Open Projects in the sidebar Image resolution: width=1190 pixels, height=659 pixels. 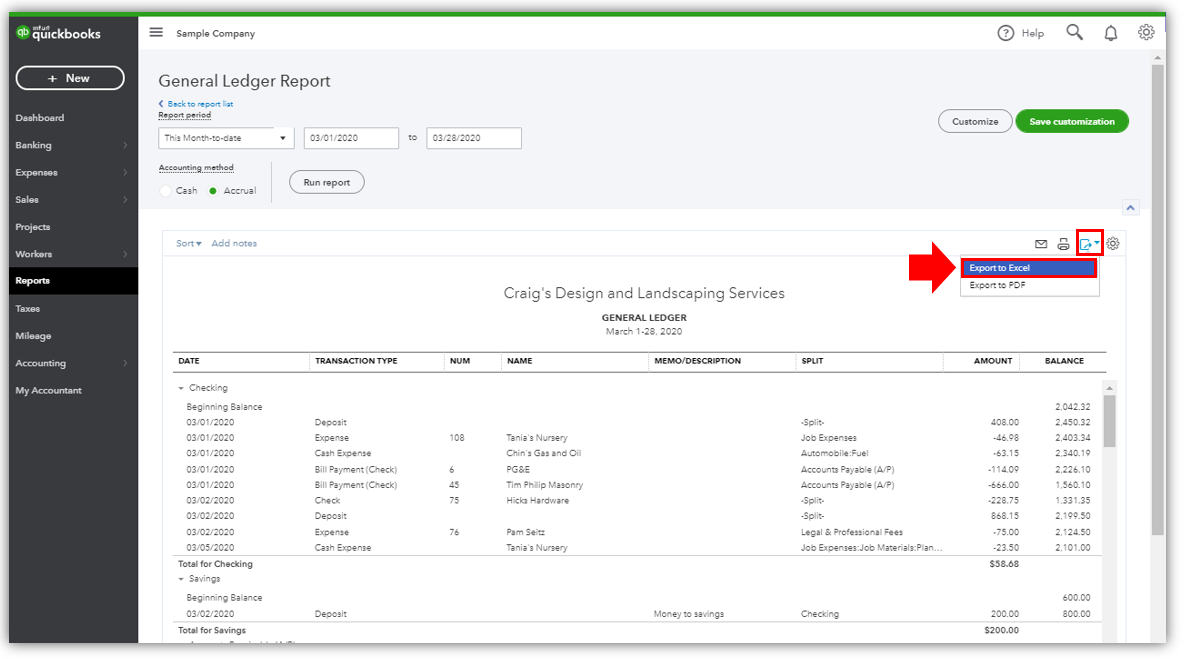click(x=33, y=227)
